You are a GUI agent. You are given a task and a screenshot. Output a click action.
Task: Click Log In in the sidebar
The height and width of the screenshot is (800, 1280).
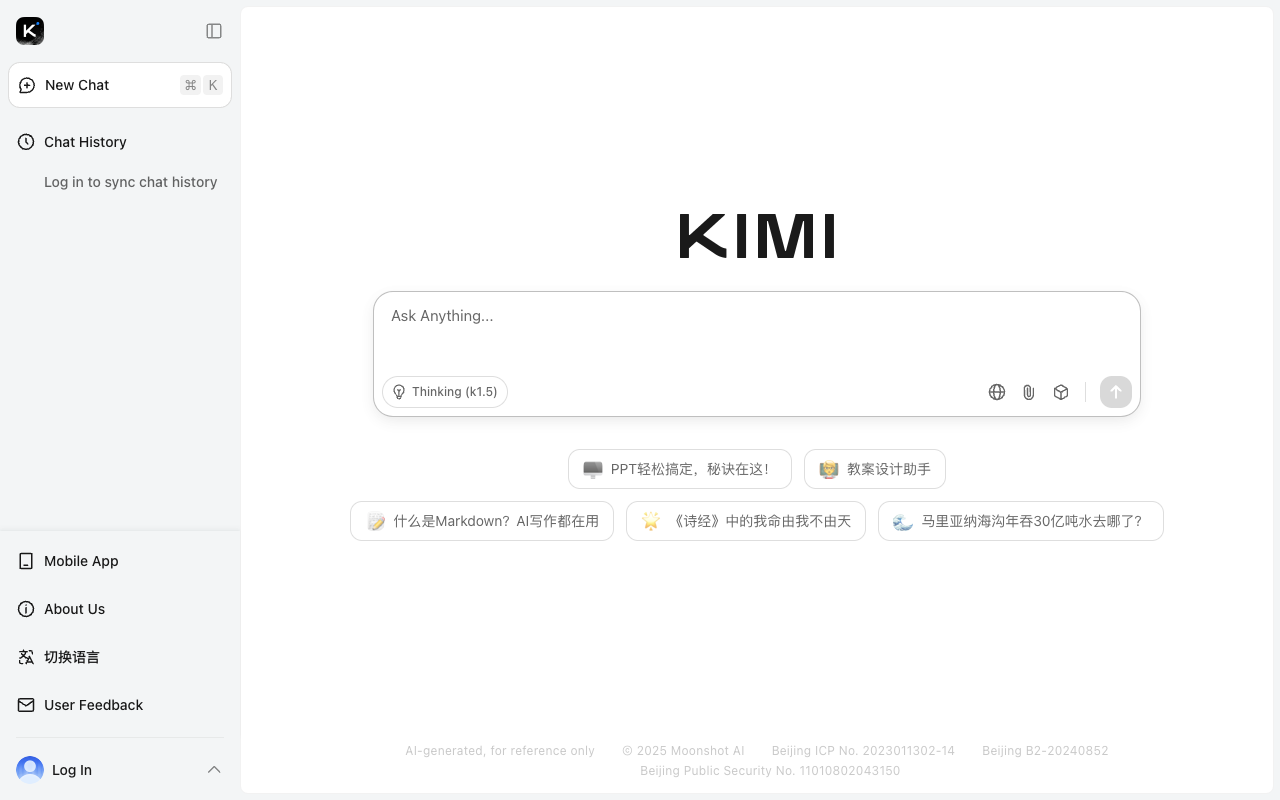tap(72, 770)
